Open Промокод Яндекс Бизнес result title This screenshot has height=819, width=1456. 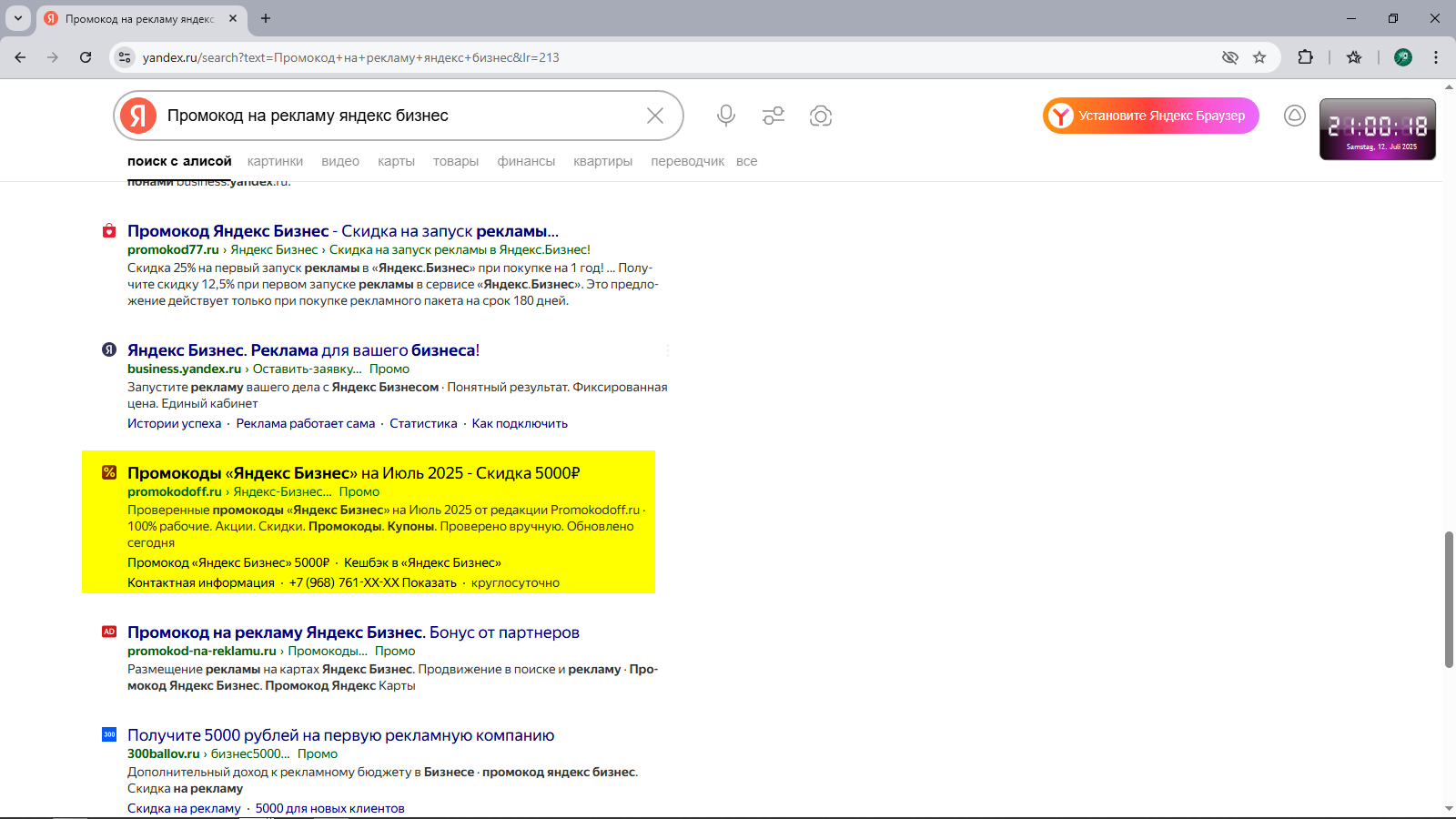[x=343, y=231]
